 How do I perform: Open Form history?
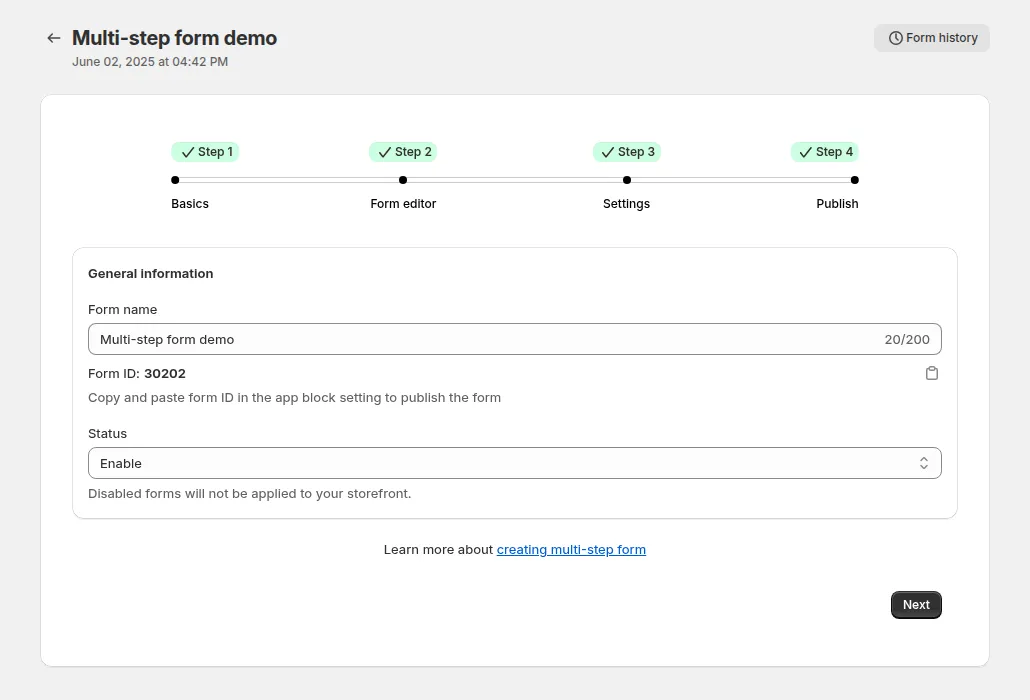point(931,38)
